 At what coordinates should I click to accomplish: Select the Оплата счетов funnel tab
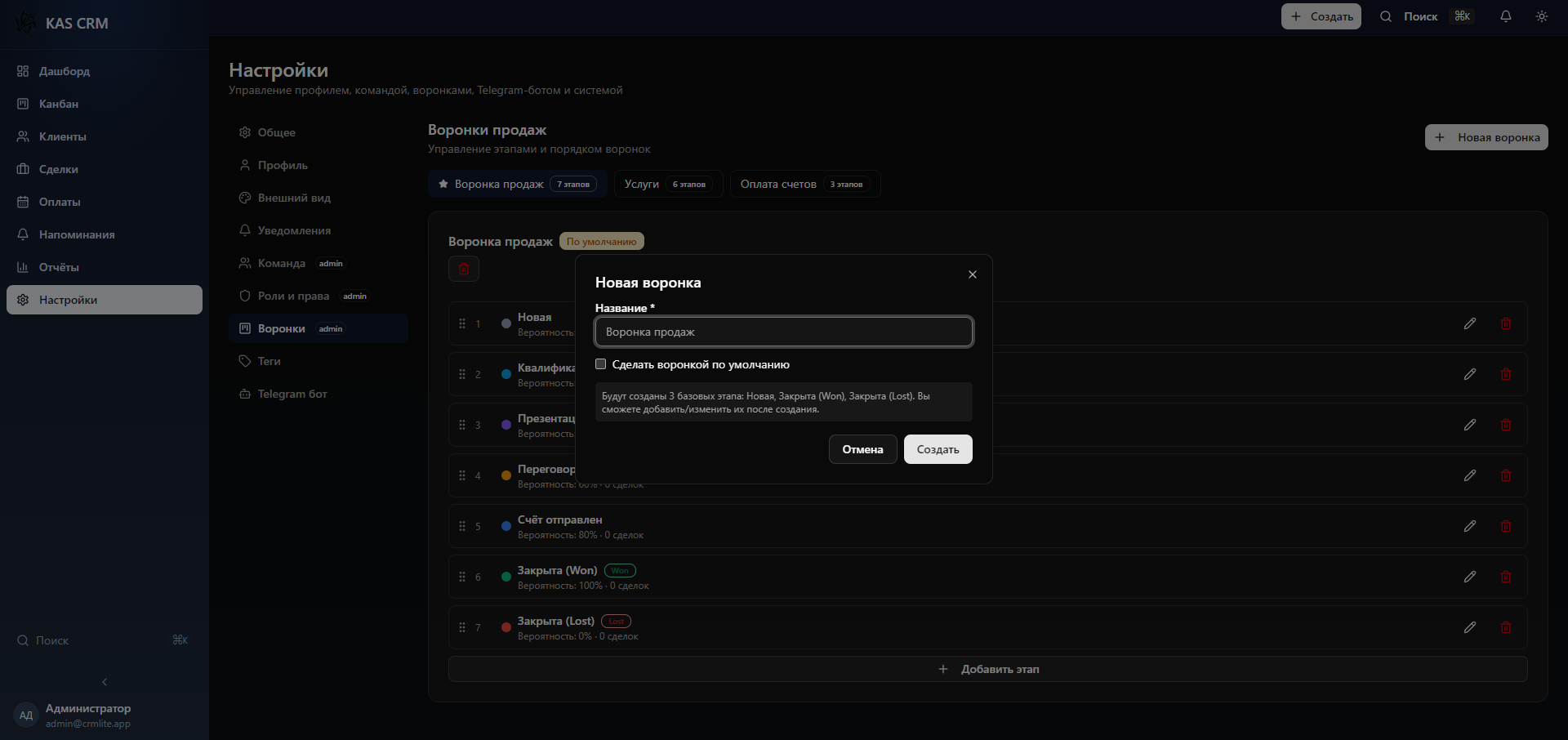(805, 184)
